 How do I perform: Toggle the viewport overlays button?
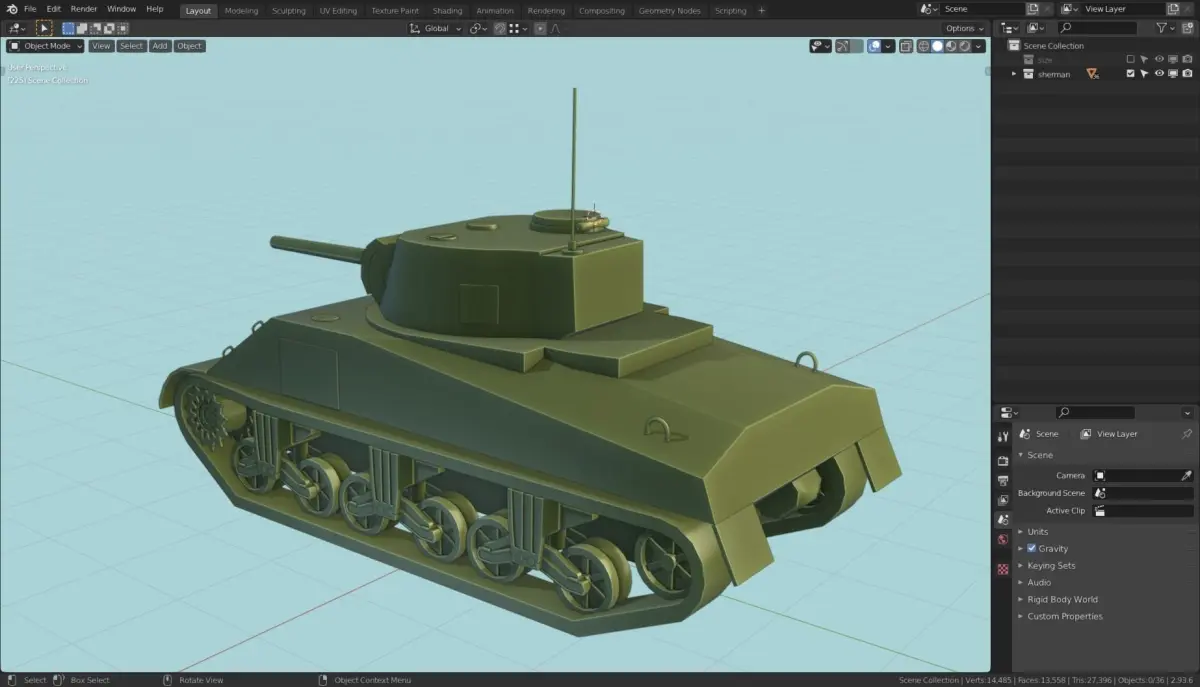coord(874,46)
